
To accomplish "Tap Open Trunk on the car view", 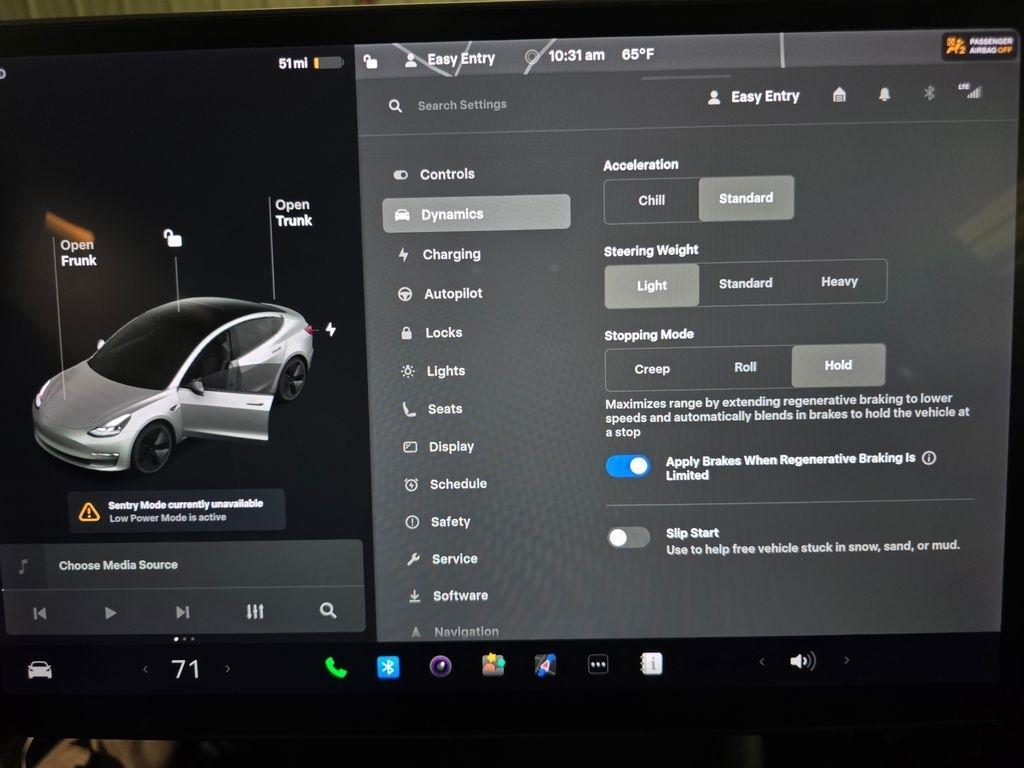I will (293, 213).
